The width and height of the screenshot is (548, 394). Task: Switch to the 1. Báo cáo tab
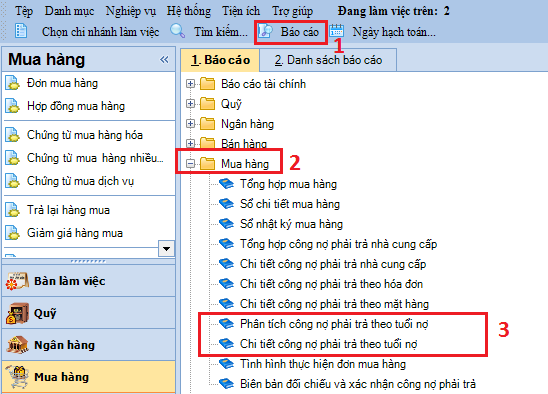pos(220,60)
